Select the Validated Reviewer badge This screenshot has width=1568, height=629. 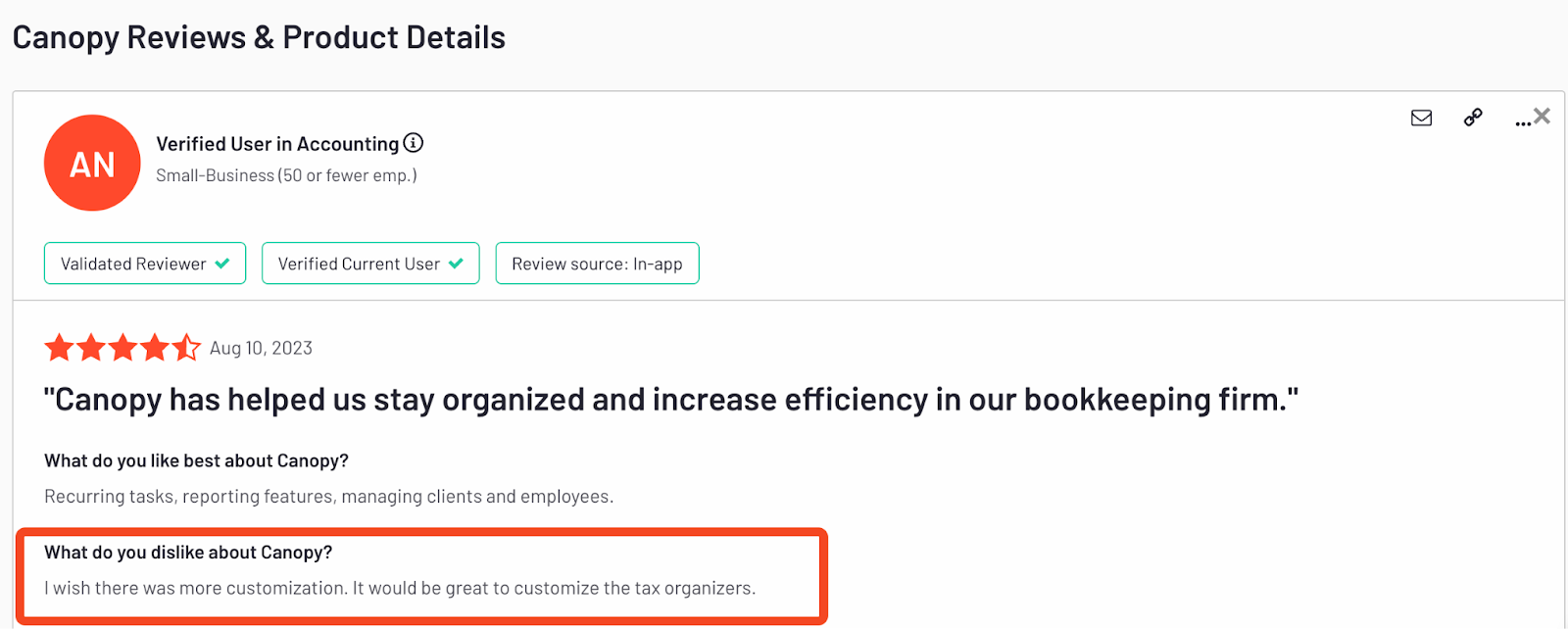click(145, 264)
